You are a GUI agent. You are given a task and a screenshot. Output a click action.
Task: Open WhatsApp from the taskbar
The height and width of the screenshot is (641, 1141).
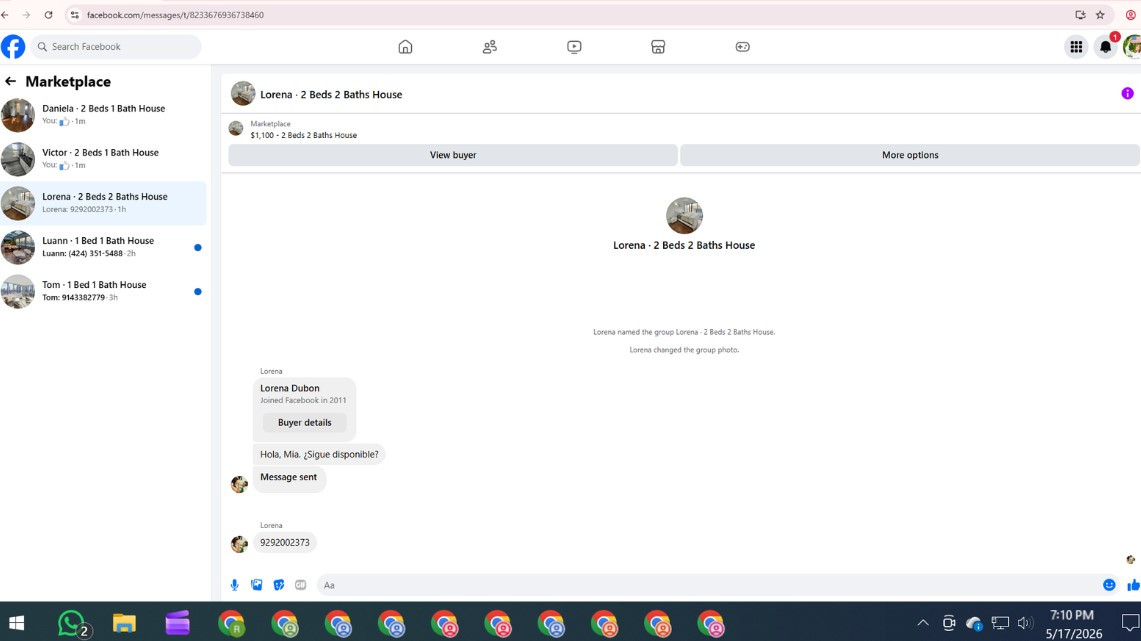[x=72, y=624]
